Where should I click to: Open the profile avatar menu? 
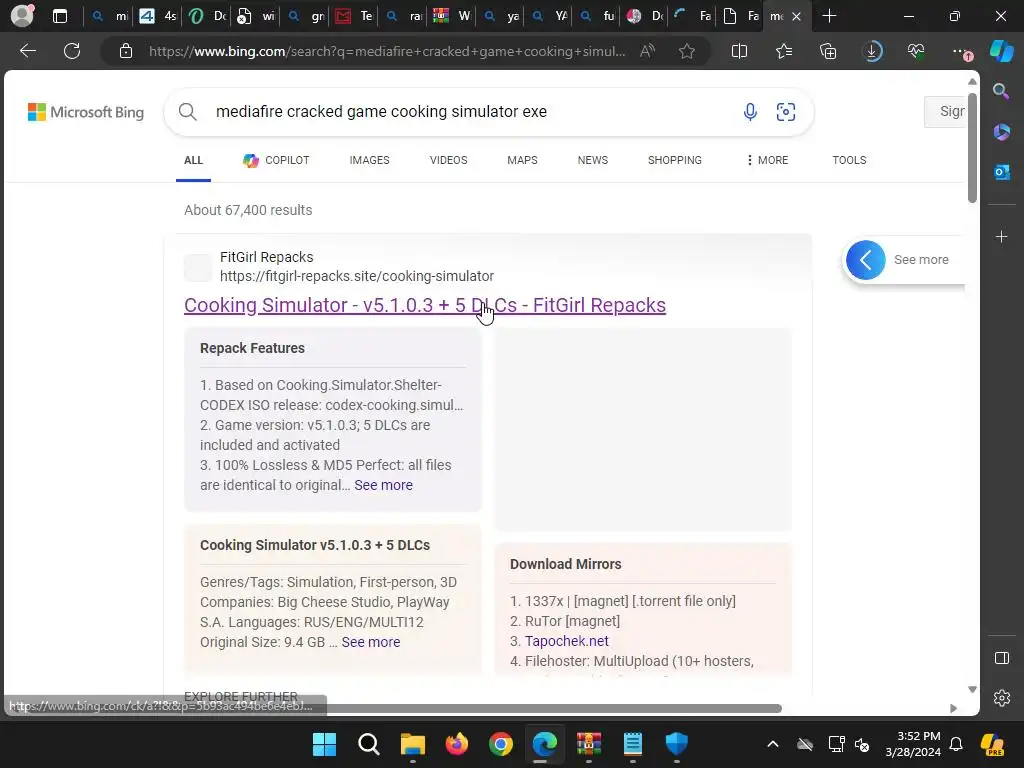[x=22, y=16]
